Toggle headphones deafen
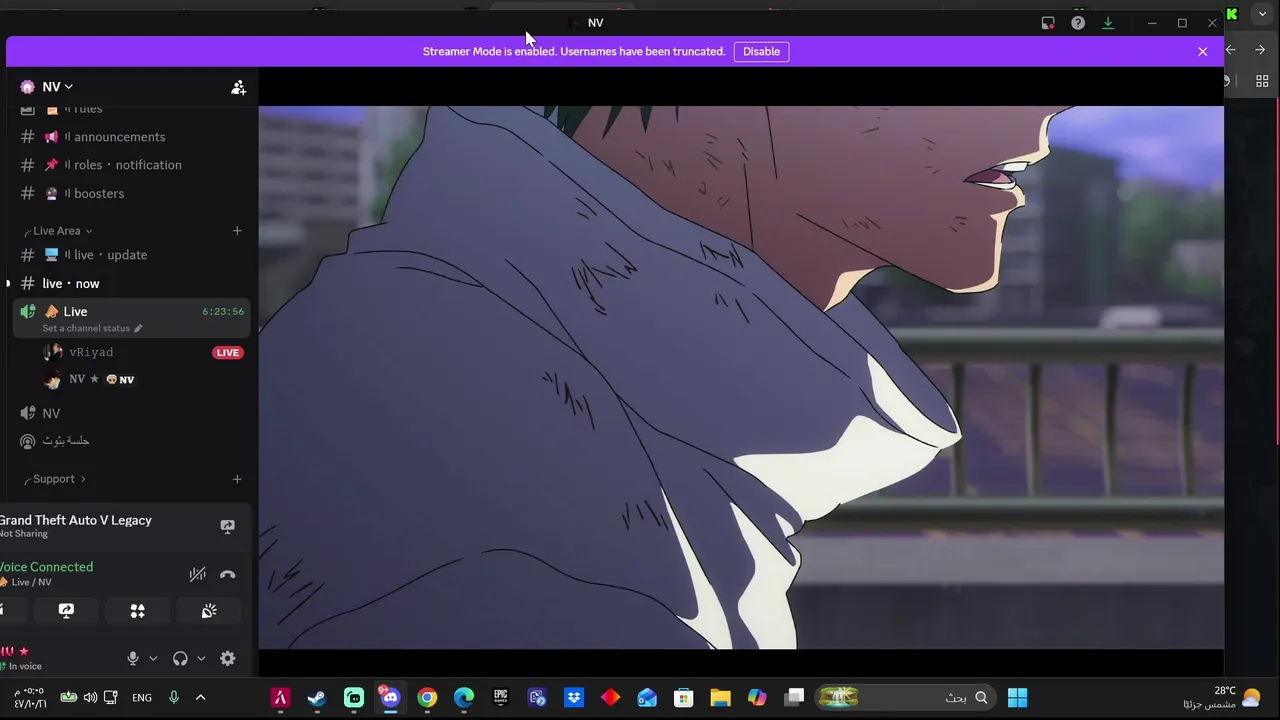This screenshot has height=720, width=1280. click(x=180, y=658)
